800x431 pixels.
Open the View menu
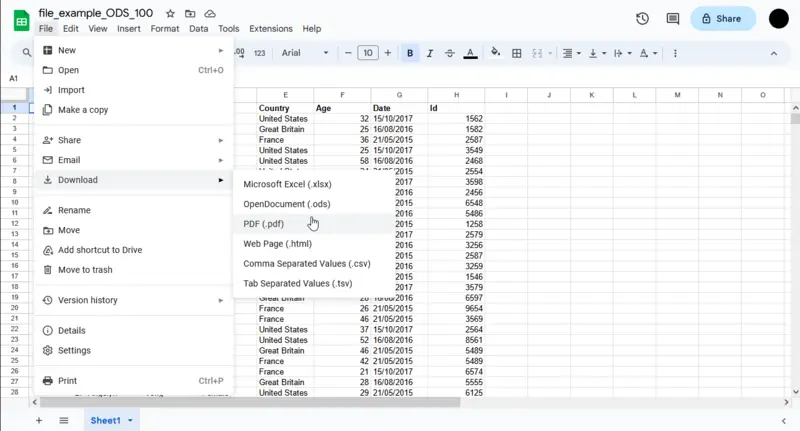(x=97, y=29)
